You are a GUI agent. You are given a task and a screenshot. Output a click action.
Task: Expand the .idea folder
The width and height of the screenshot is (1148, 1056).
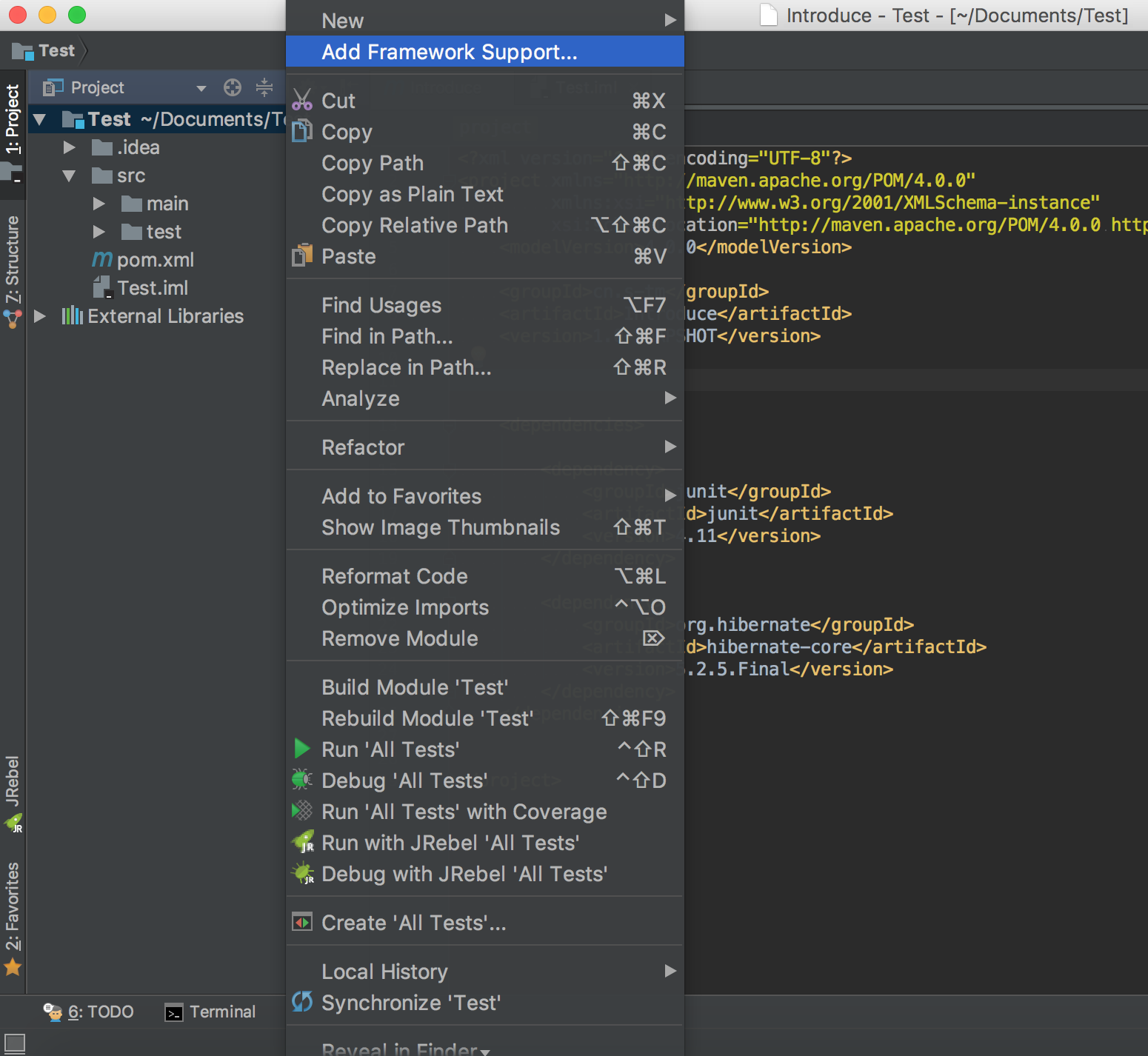[x=70, y=147]
